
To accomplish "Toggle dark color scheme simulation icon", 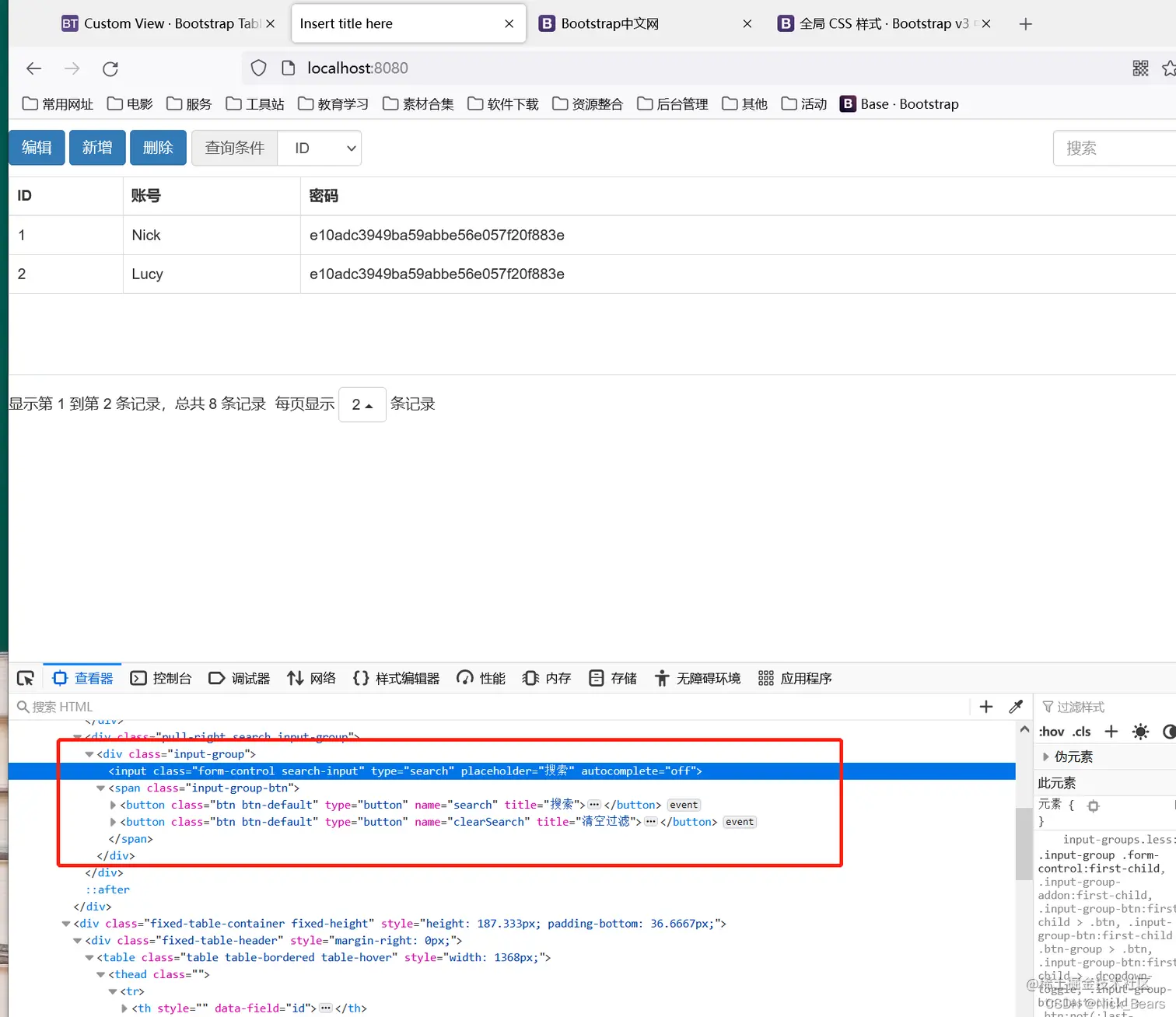I will tap(1169, 732).
